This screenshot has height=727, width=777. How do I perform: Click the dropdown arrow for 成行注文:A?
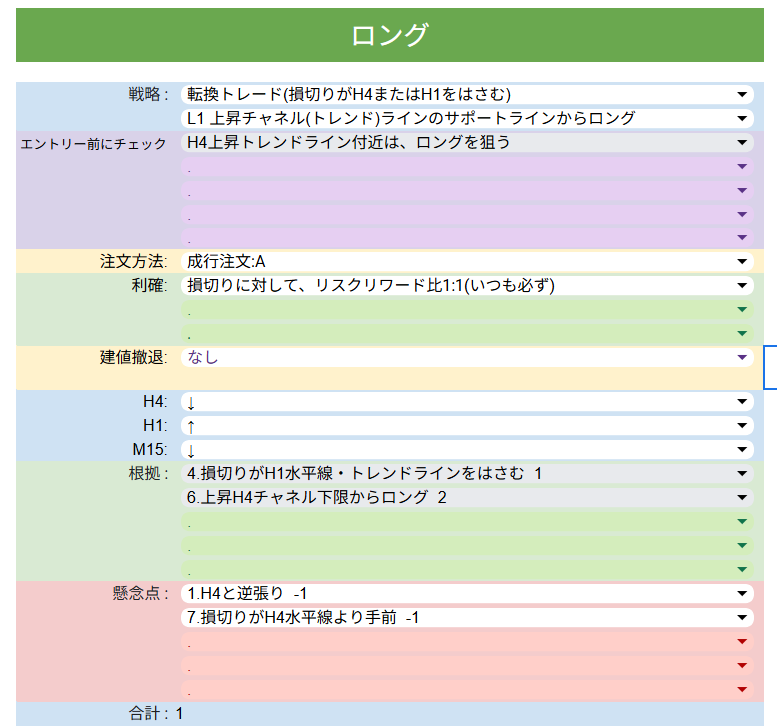(x=742, y=262)
